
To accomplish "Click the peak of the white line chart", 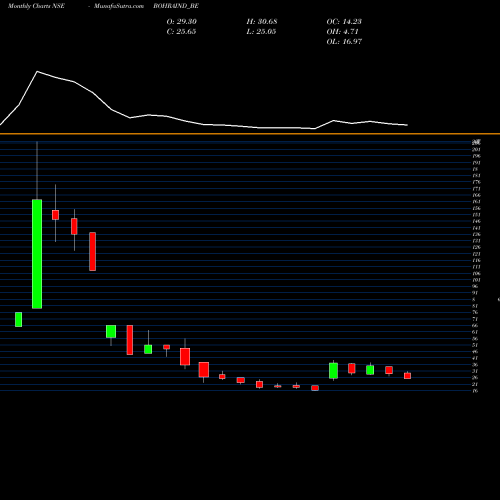I will tap(37, 71).
